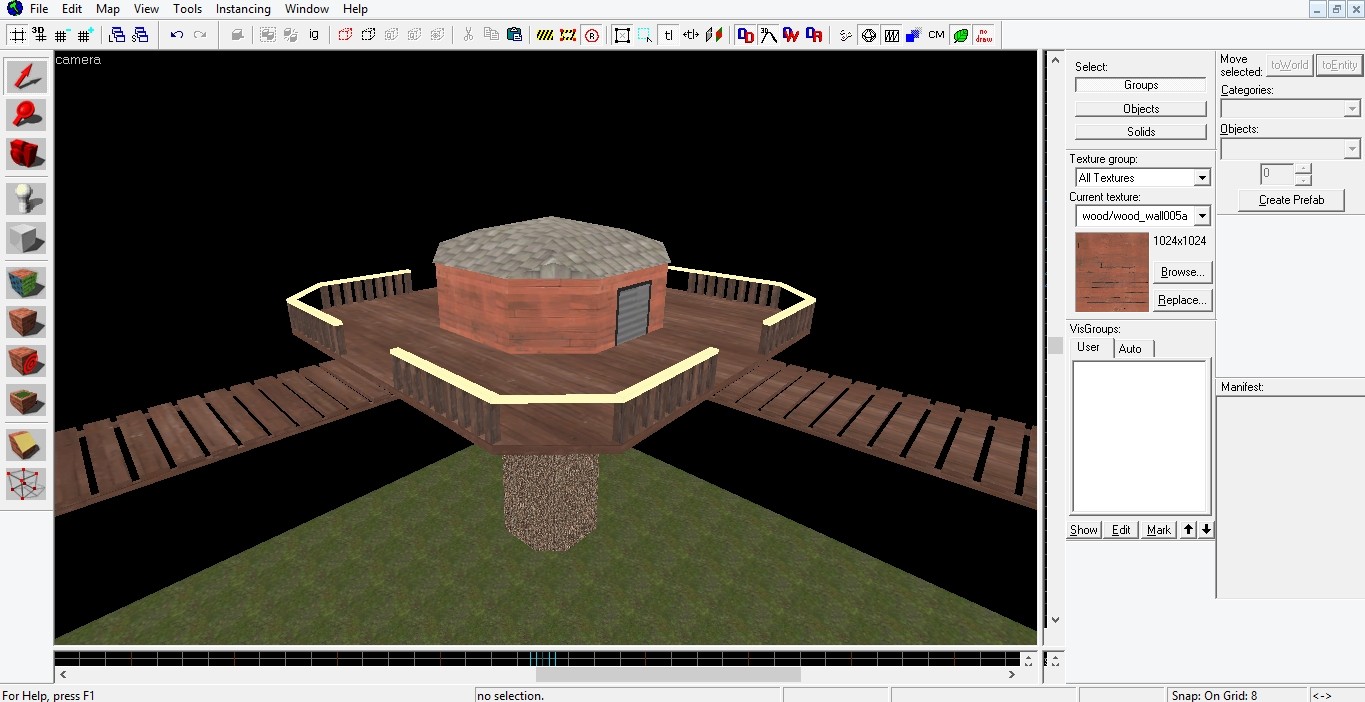Screen dimensions: 1365x702
Task: Open the Map menu
Action: (x=106, y=9)
